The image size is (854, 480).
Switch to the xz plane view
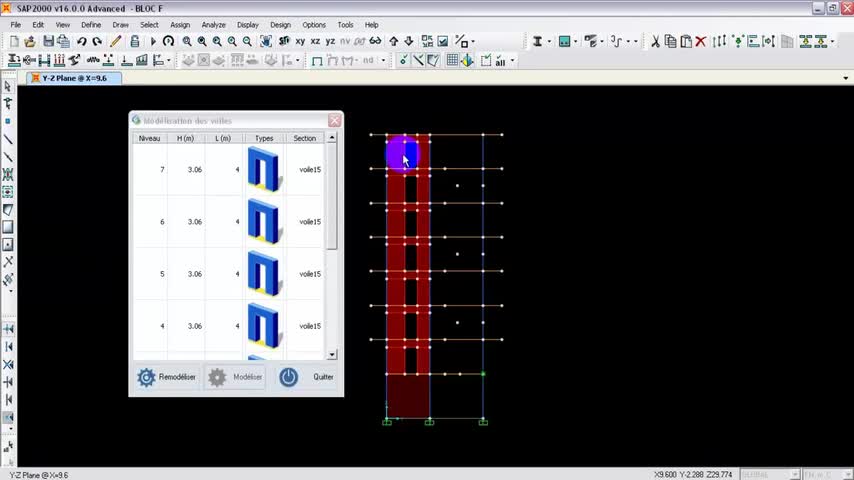(x=315, y=41)
